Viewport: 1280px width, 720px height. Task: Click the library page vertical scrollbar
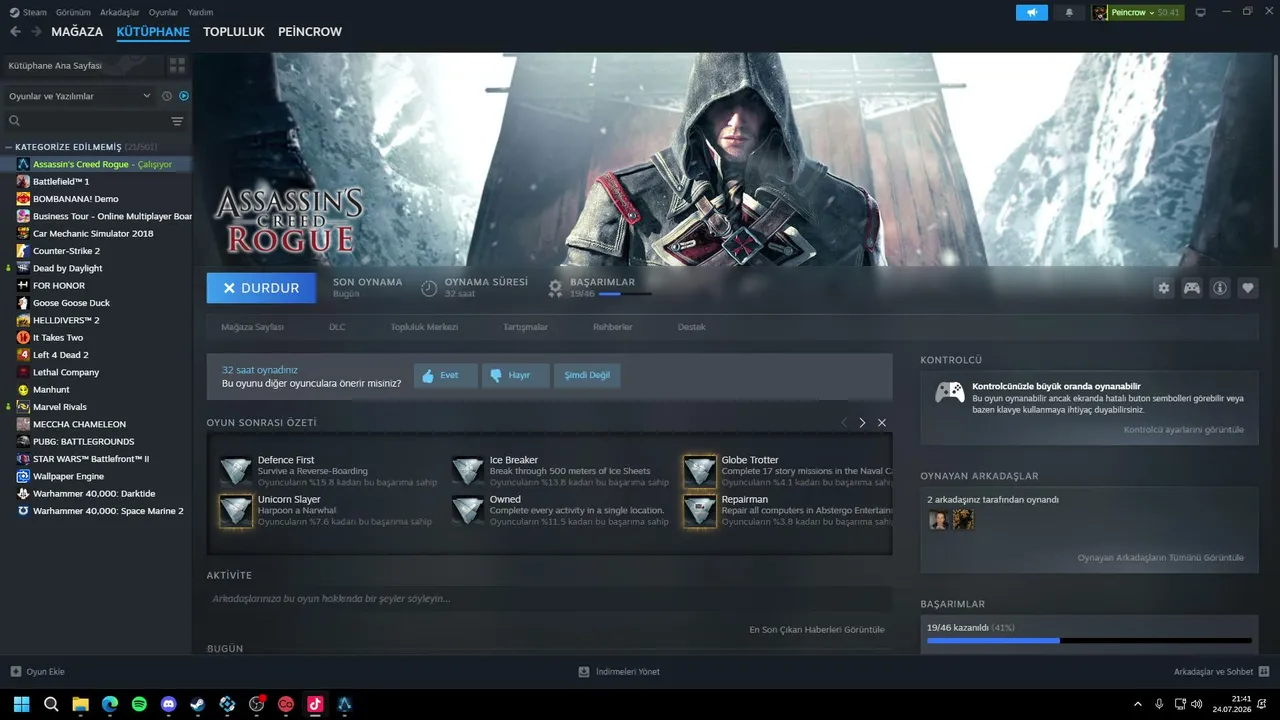[1275, 150]
